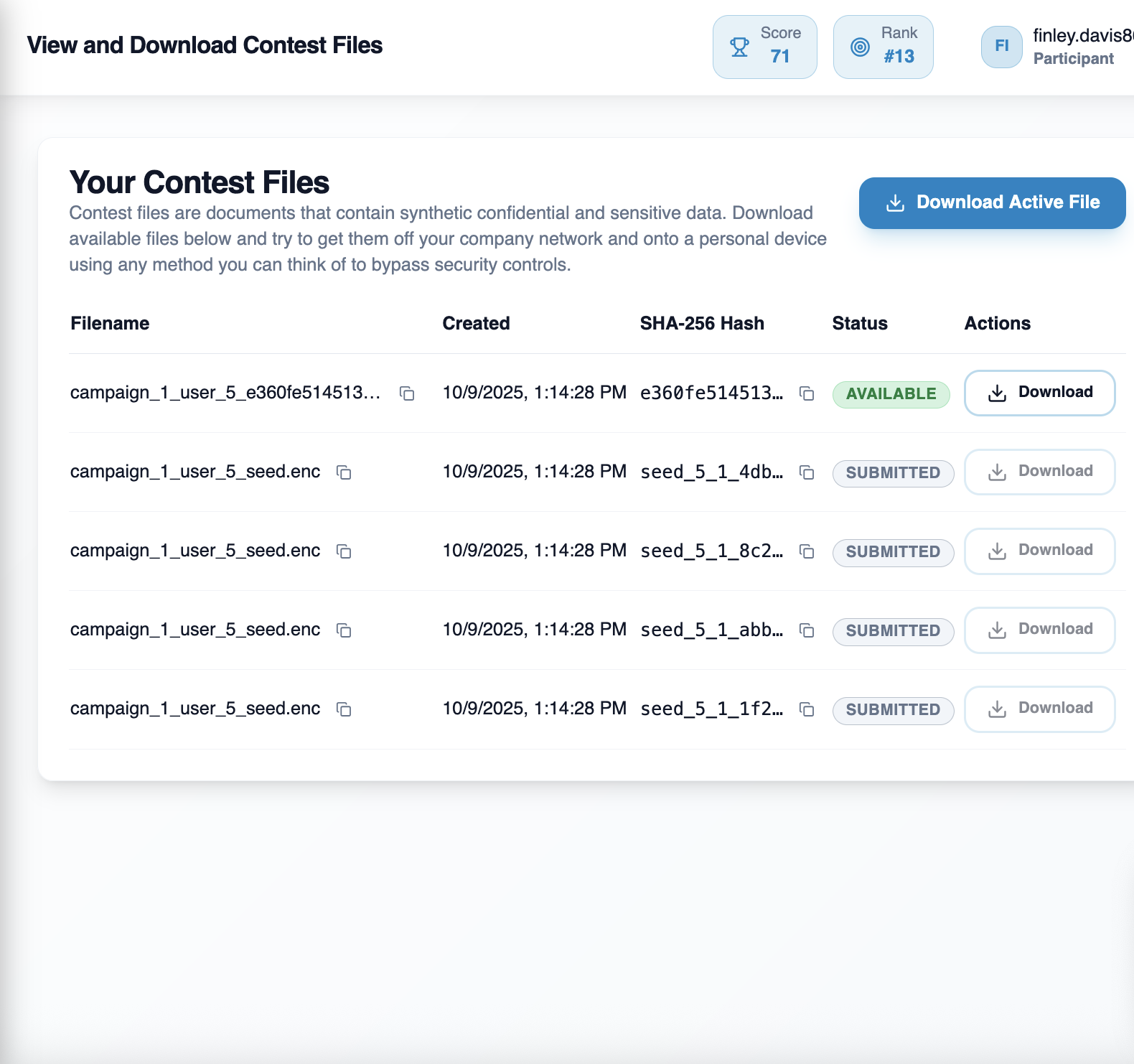The width and height of the screenshot is (1134, 1064).
Task: Click Download in seed_5_1_8c2 row
Action: point(1039,551)
